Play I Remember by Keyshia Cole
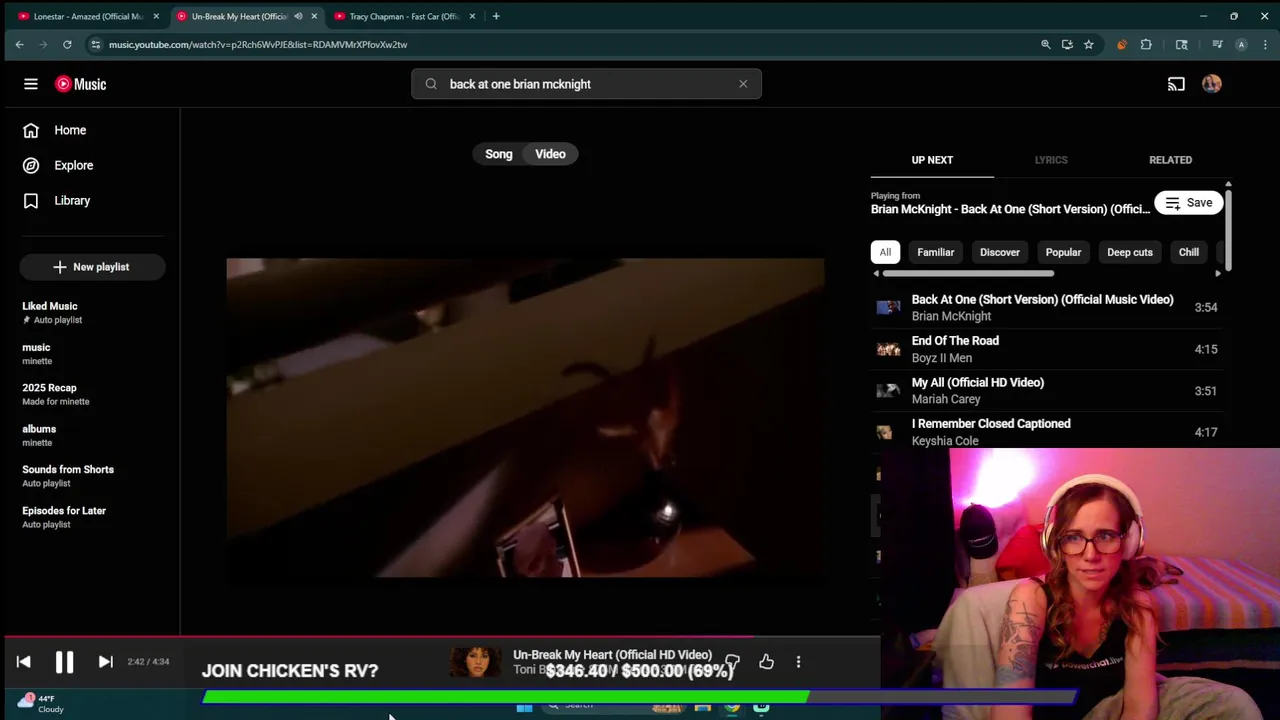Viewport: 1280px width, 720px height. pyautogui.click(x=1046, y=432)
